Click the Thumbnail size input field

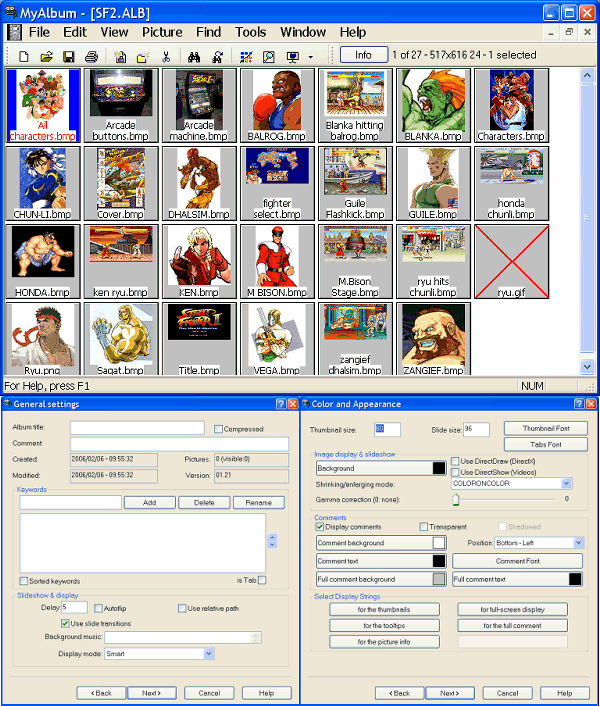(x=387, y=429)
